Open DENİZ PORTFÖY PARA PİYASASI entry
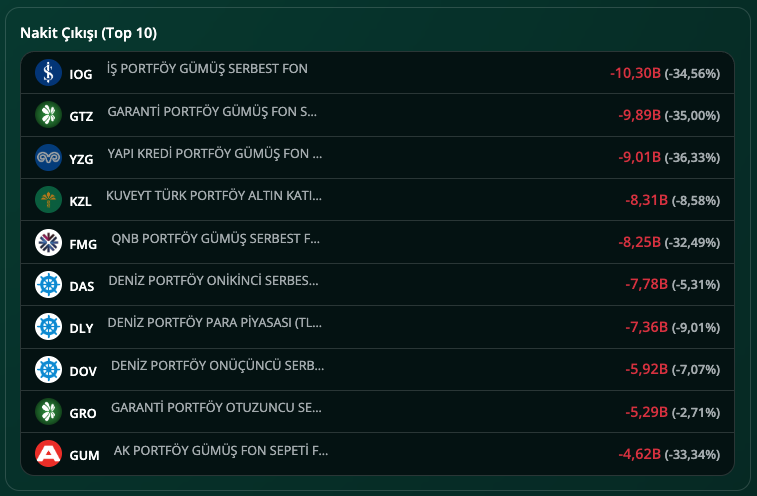 click(214, 323)
